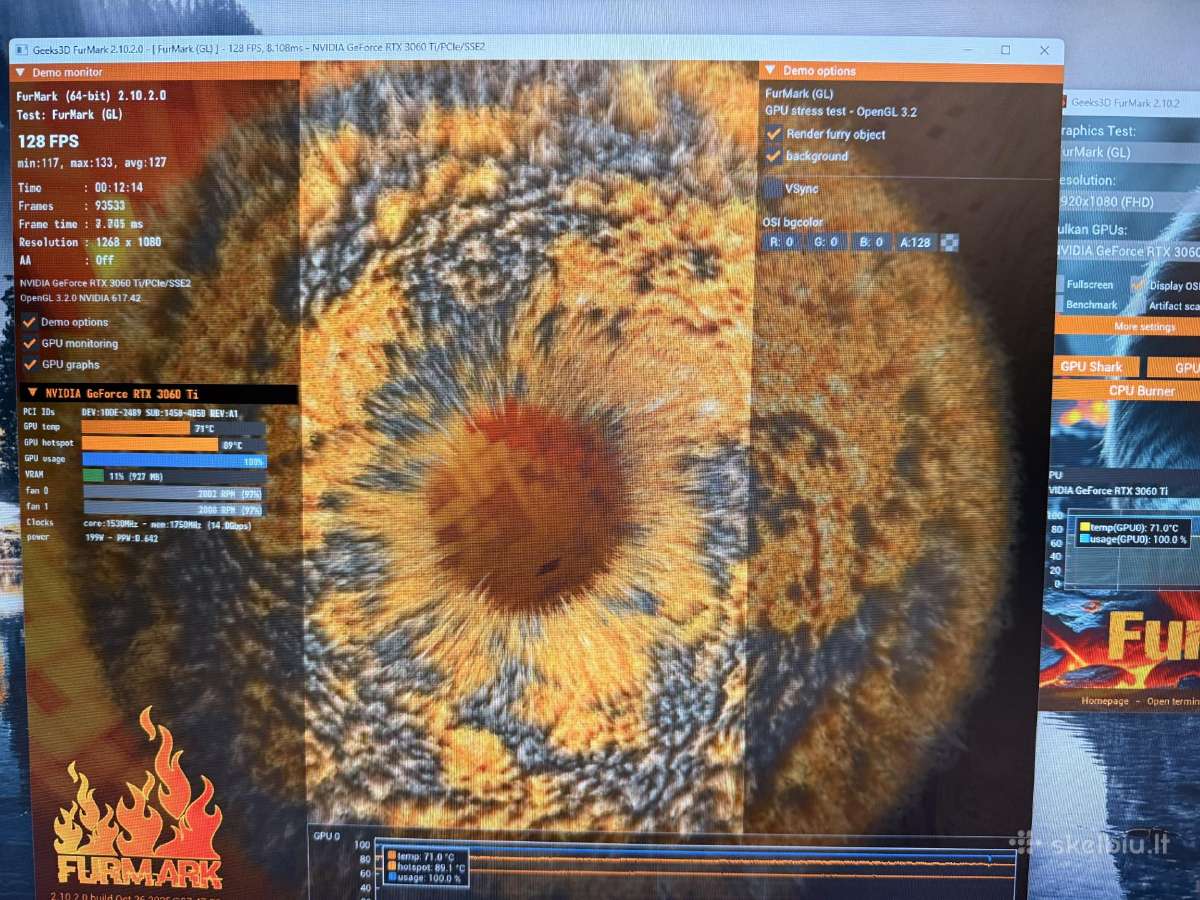Toggle the Fullscreen checkbox in launcher window
The image size is (1200, 900).
pyautogui.click(x=1060, y=284)
